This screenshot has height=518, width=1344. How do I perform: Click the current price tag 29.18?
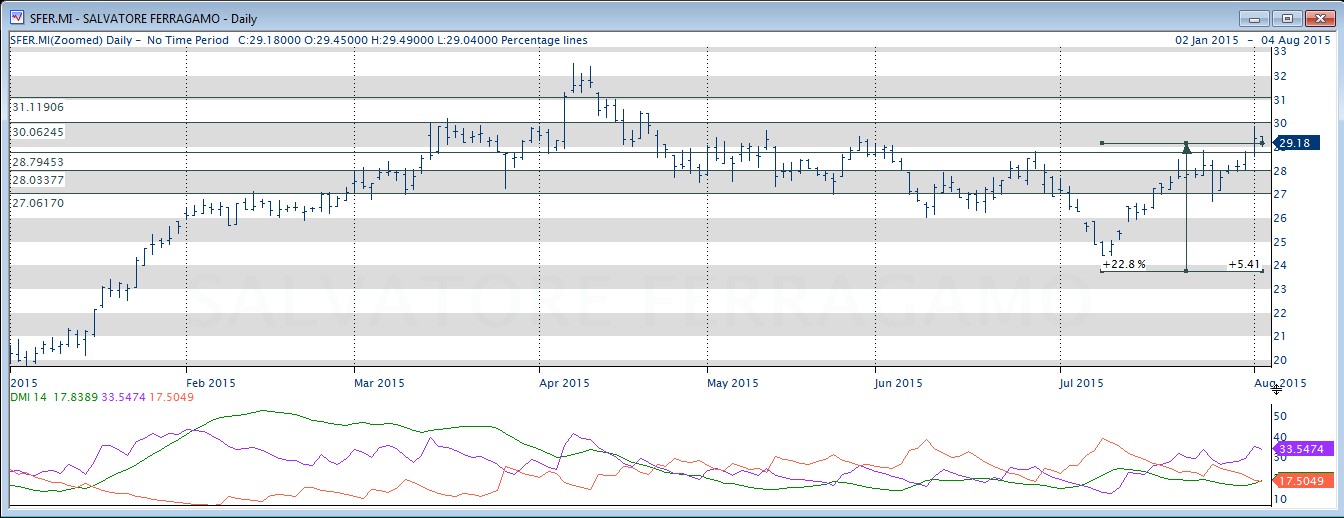click(1297, 143)
